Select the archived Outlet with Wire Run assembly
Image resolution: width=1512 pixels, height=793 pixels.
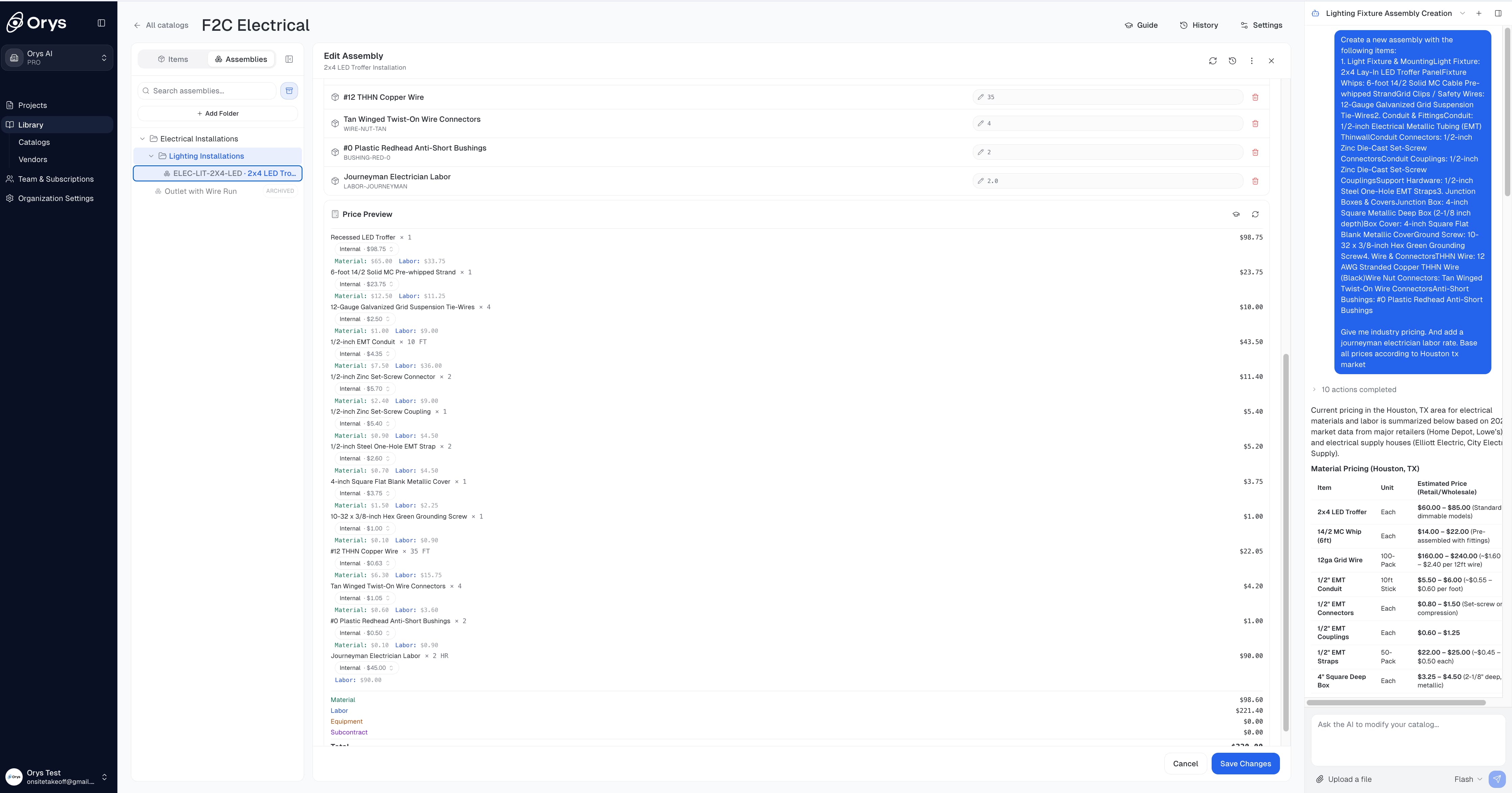point(218,191)
